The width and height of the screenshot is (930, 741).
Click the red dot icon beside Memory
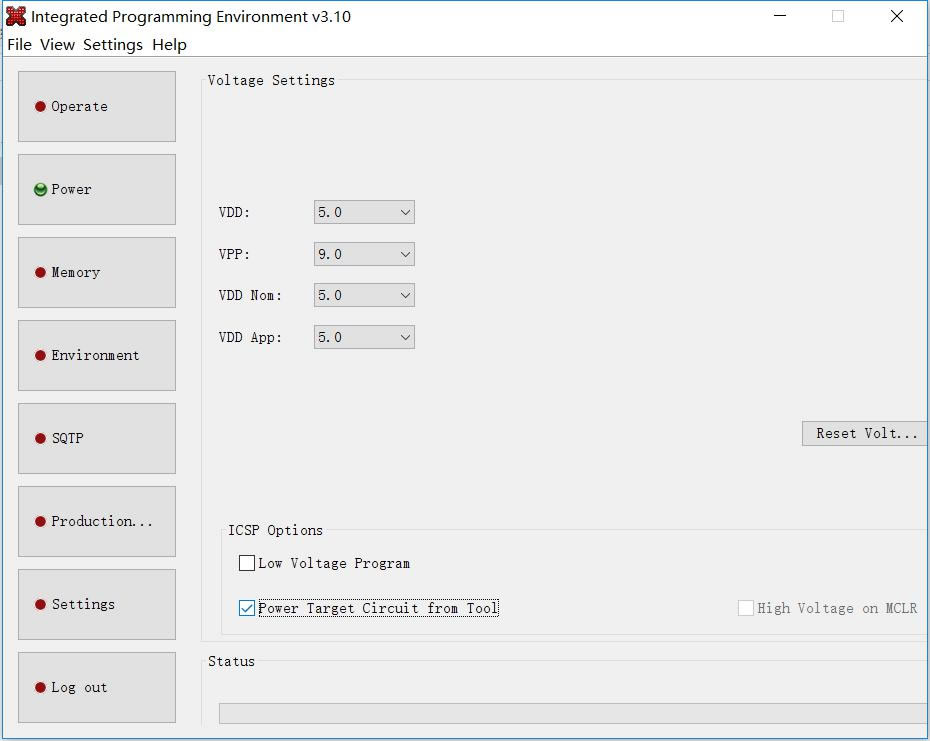tap(41, 273)
